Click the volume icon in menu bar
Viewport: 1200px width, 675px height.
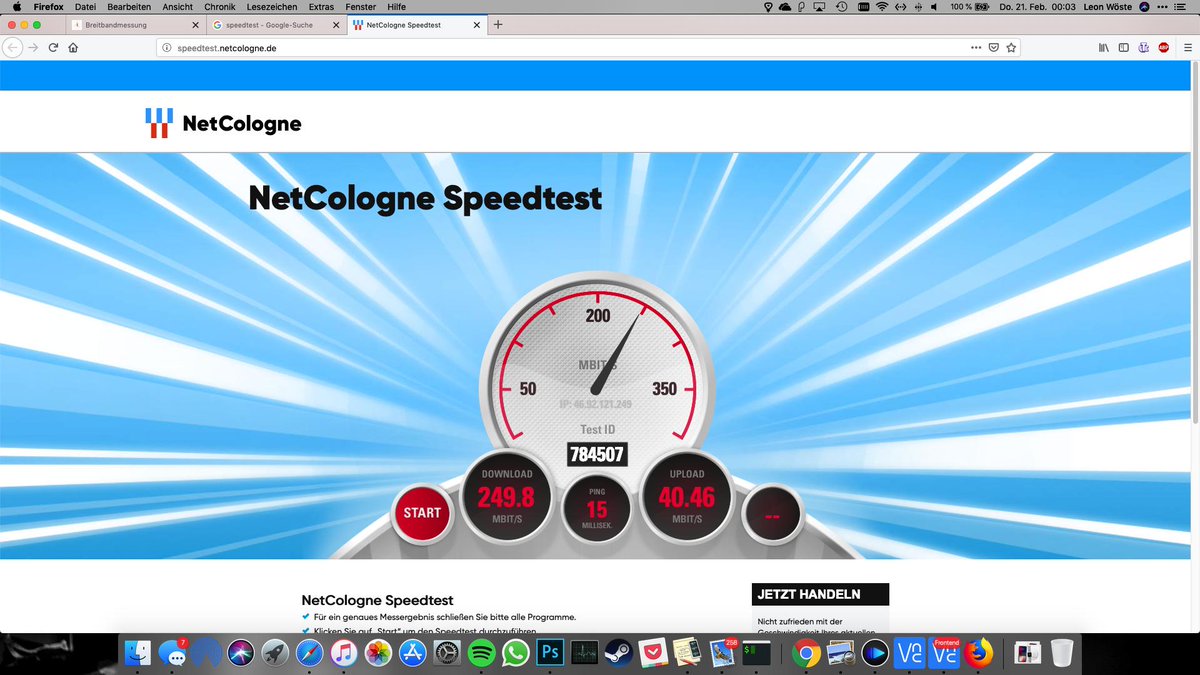[x=934, y=7]
